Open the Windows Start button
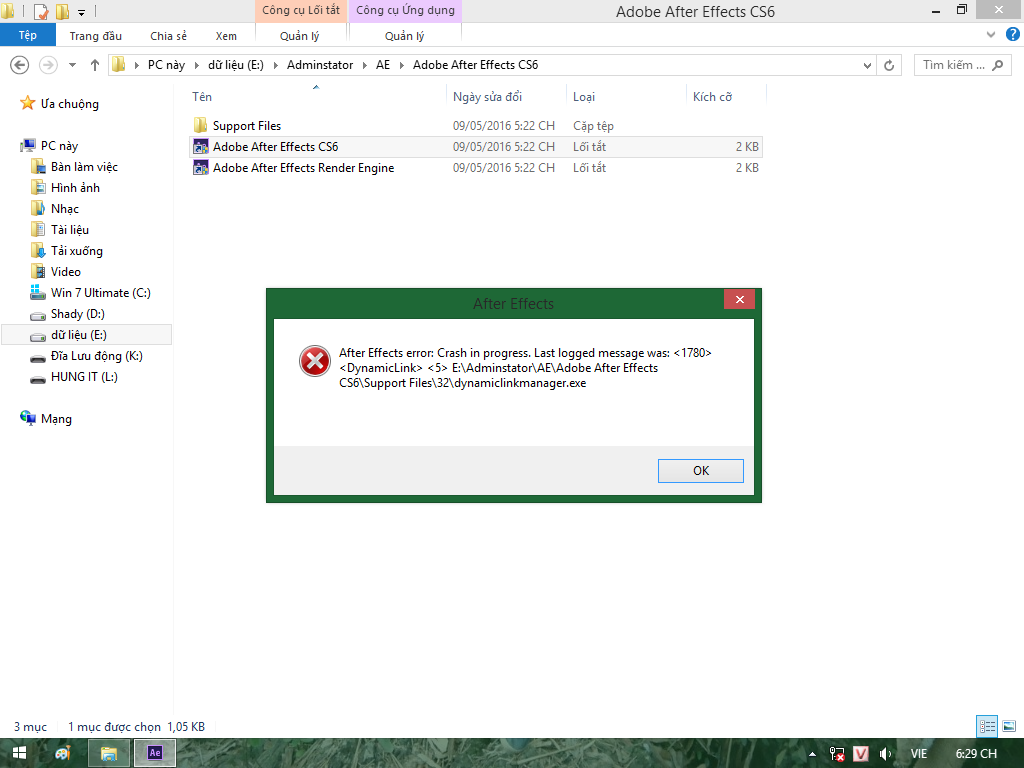The width and height of the screenshot is (1024, 768). 20,753
